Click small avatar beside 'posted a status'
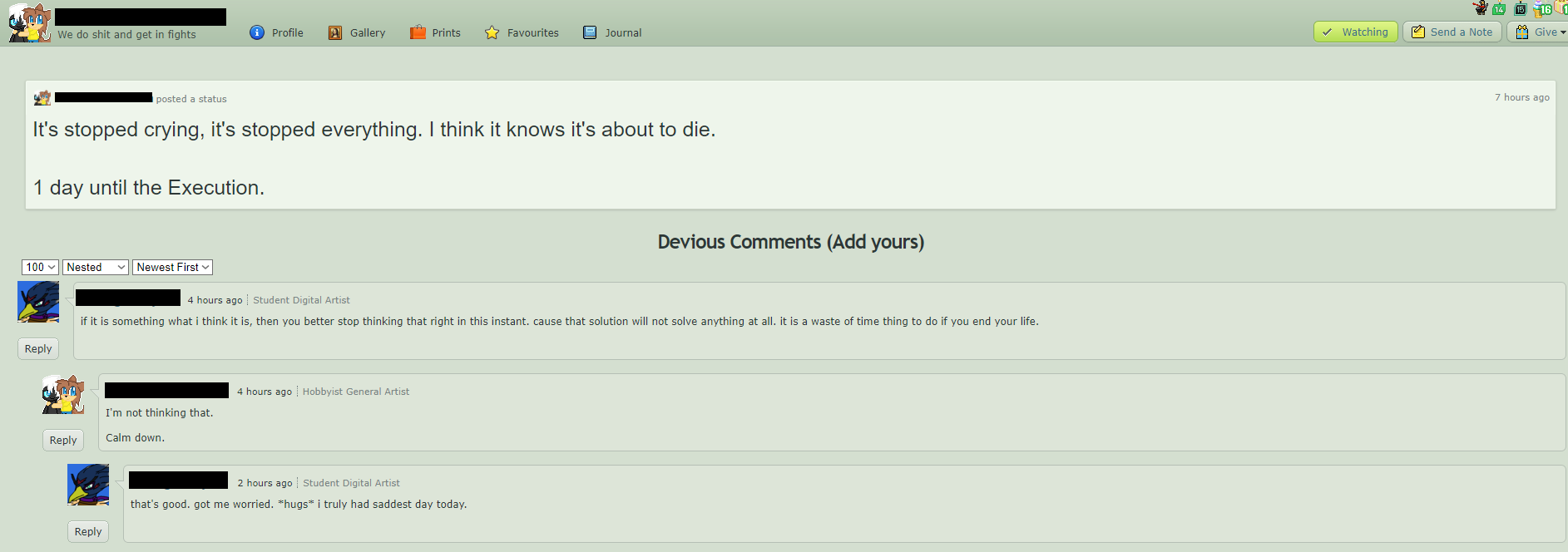1568x552 pixels. pyautogui.click(x=42, y=98)
